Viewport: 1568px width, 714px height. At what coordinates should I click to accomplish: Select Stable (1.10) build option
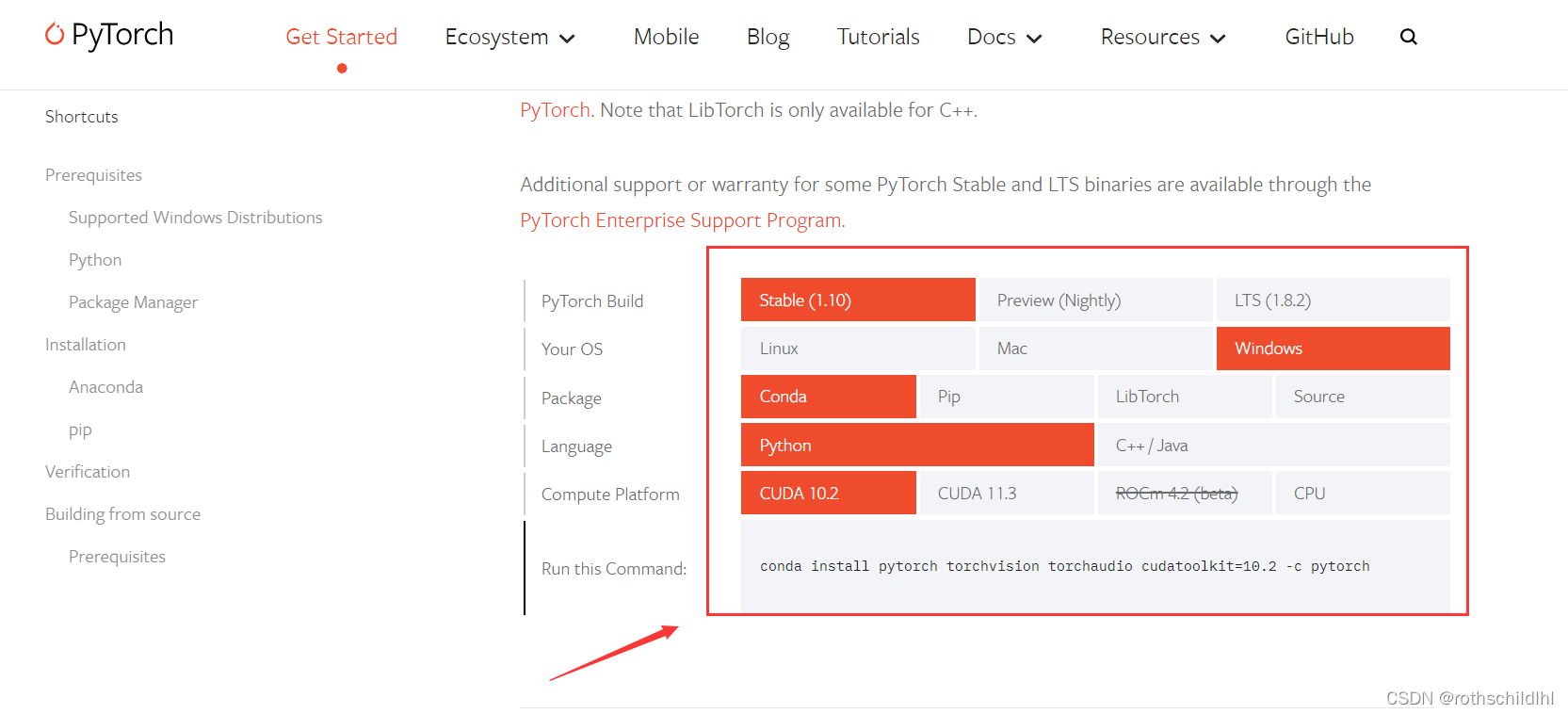pos(858,300)
